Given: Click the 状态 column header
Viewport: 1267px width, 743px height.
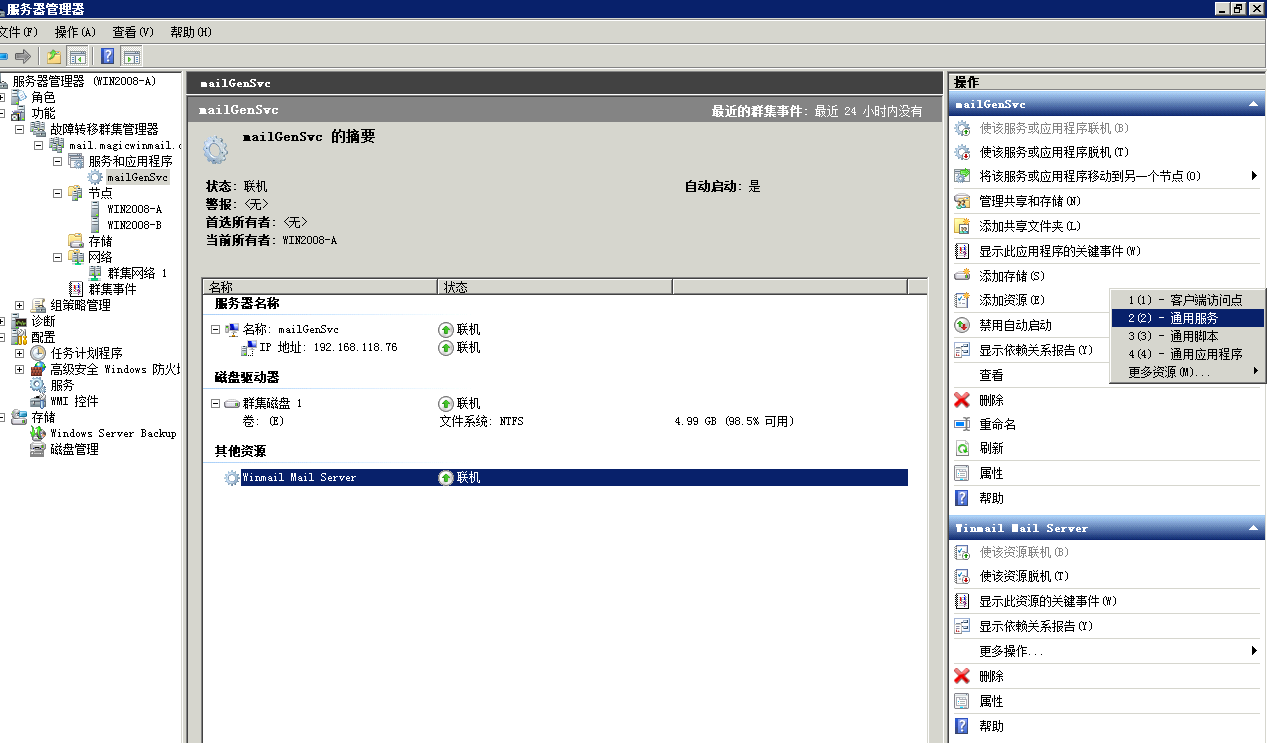Looking at the screenshot, I should pos(555,287).
